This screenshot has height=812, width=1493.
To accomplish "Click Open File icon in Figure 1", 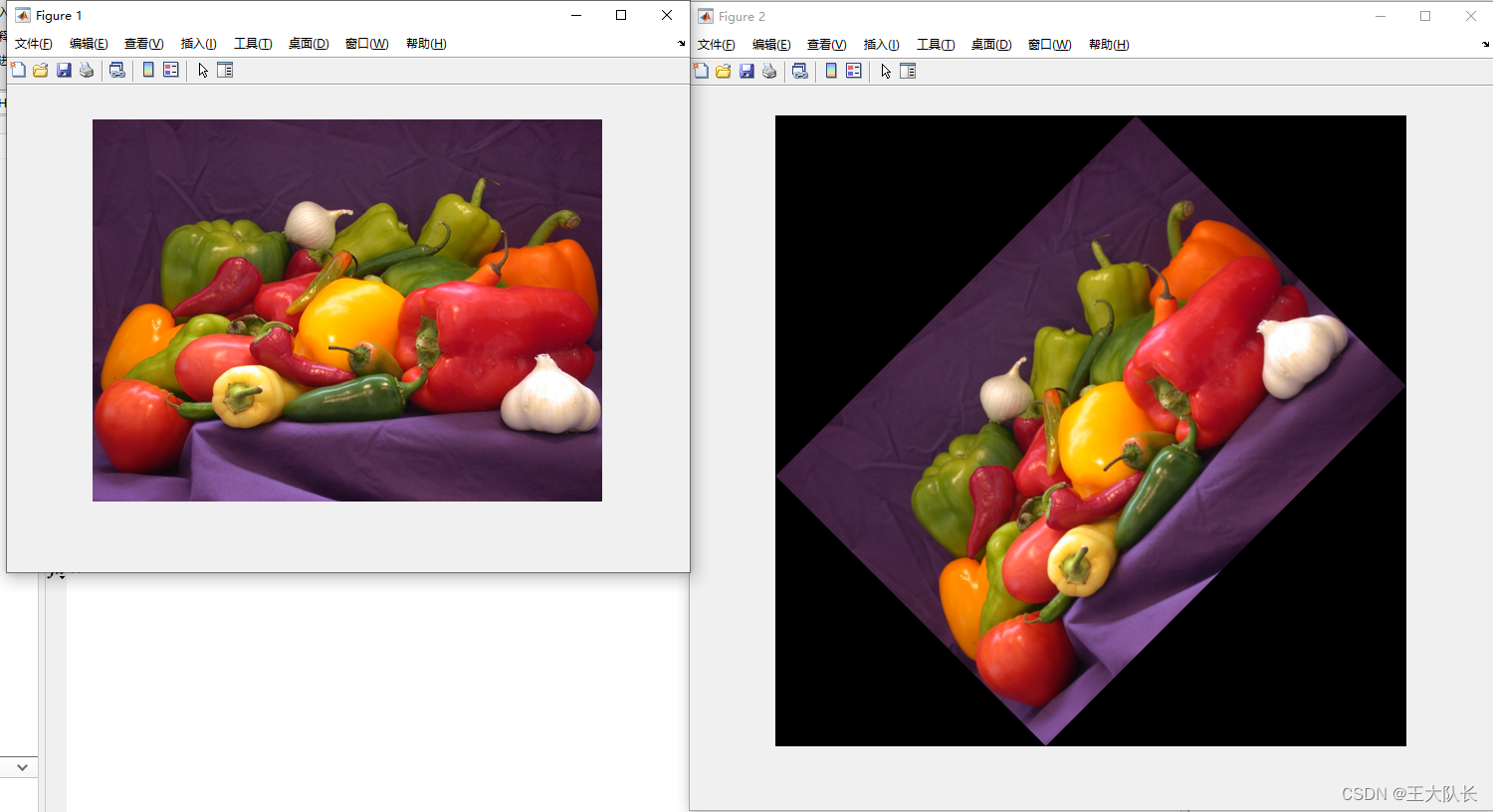I will click(41, 70).
